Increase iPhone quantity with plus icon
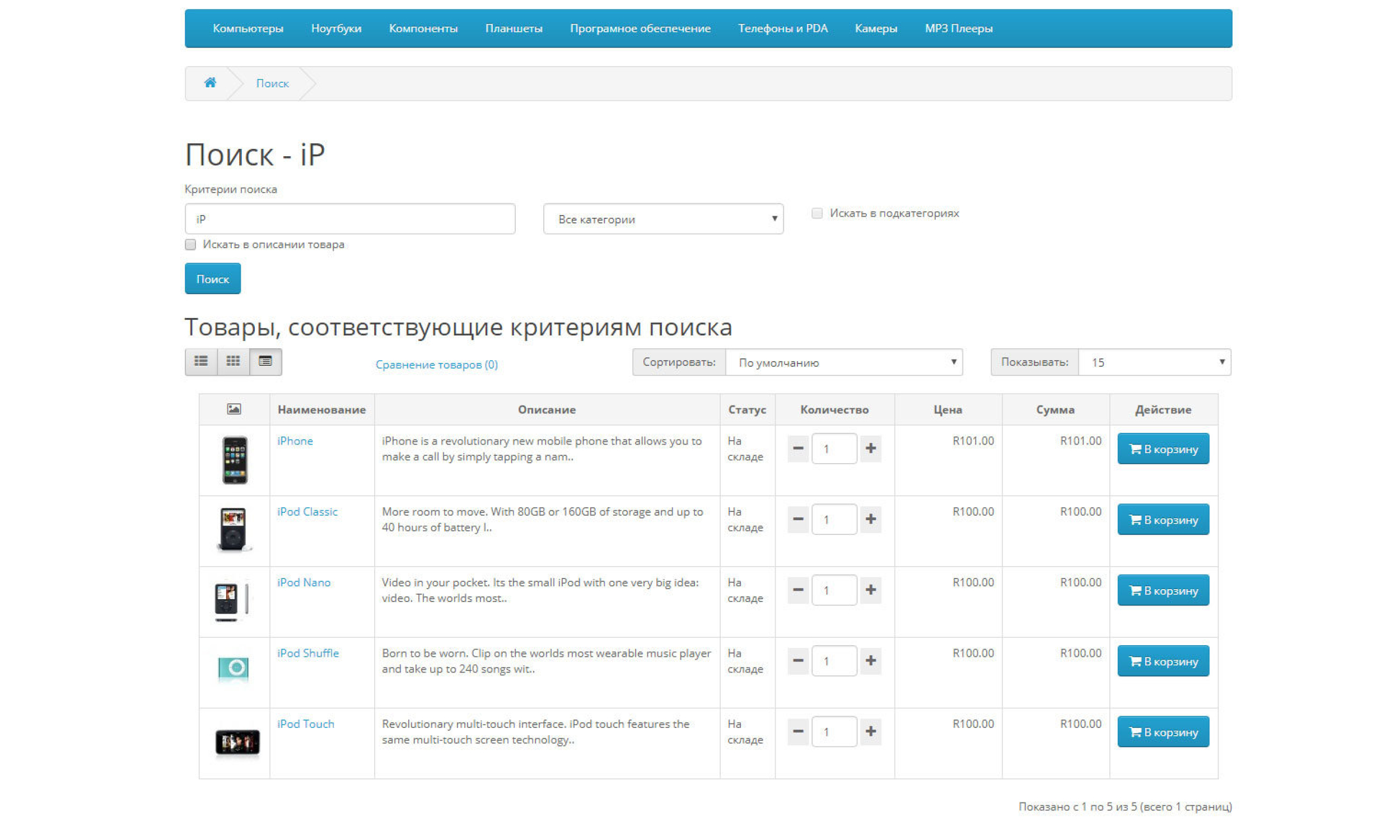 click(x=870, y=449)
